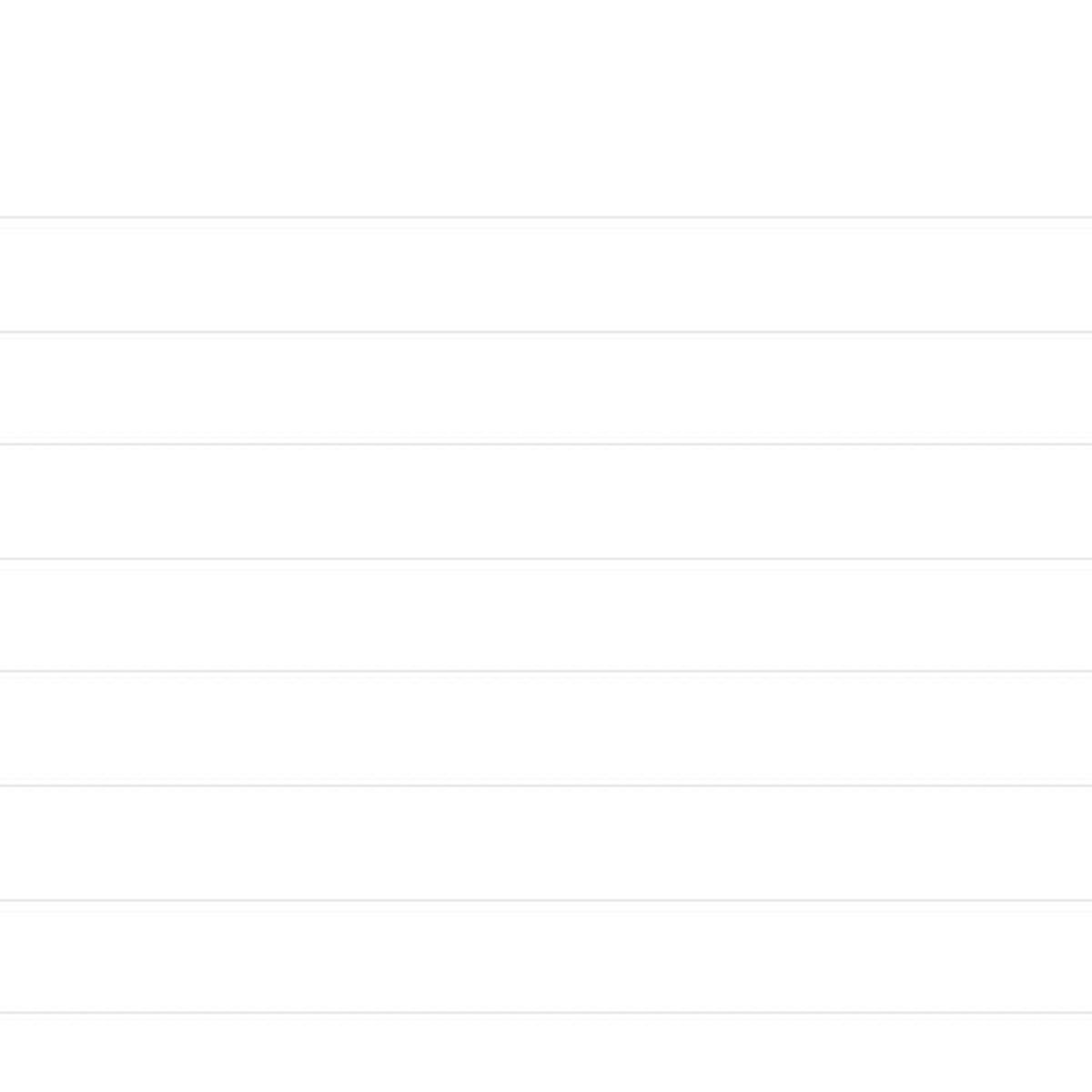
Task: Click the fifth horizontal divider line
Action: 546,672
